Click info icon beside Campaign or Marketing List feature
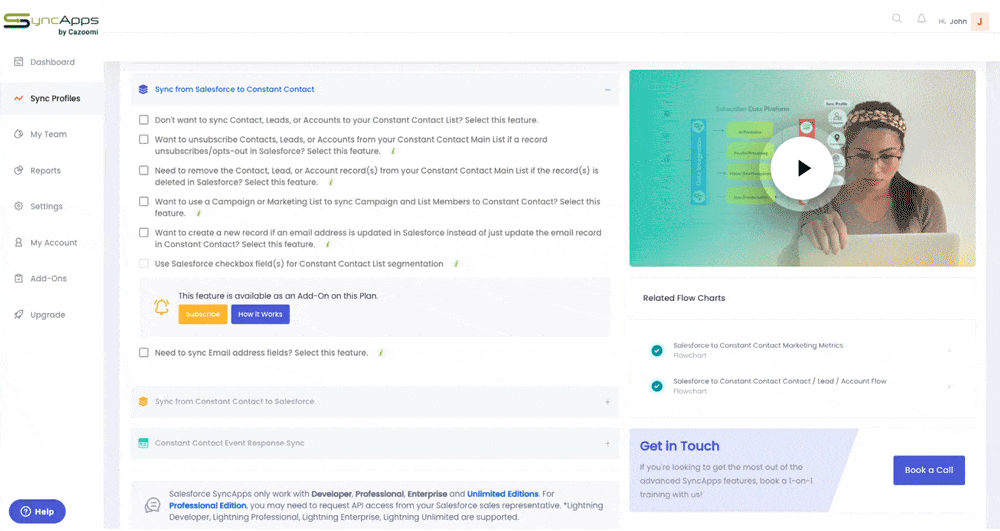This screenshot has height=531, width=1000. [198, 214]
